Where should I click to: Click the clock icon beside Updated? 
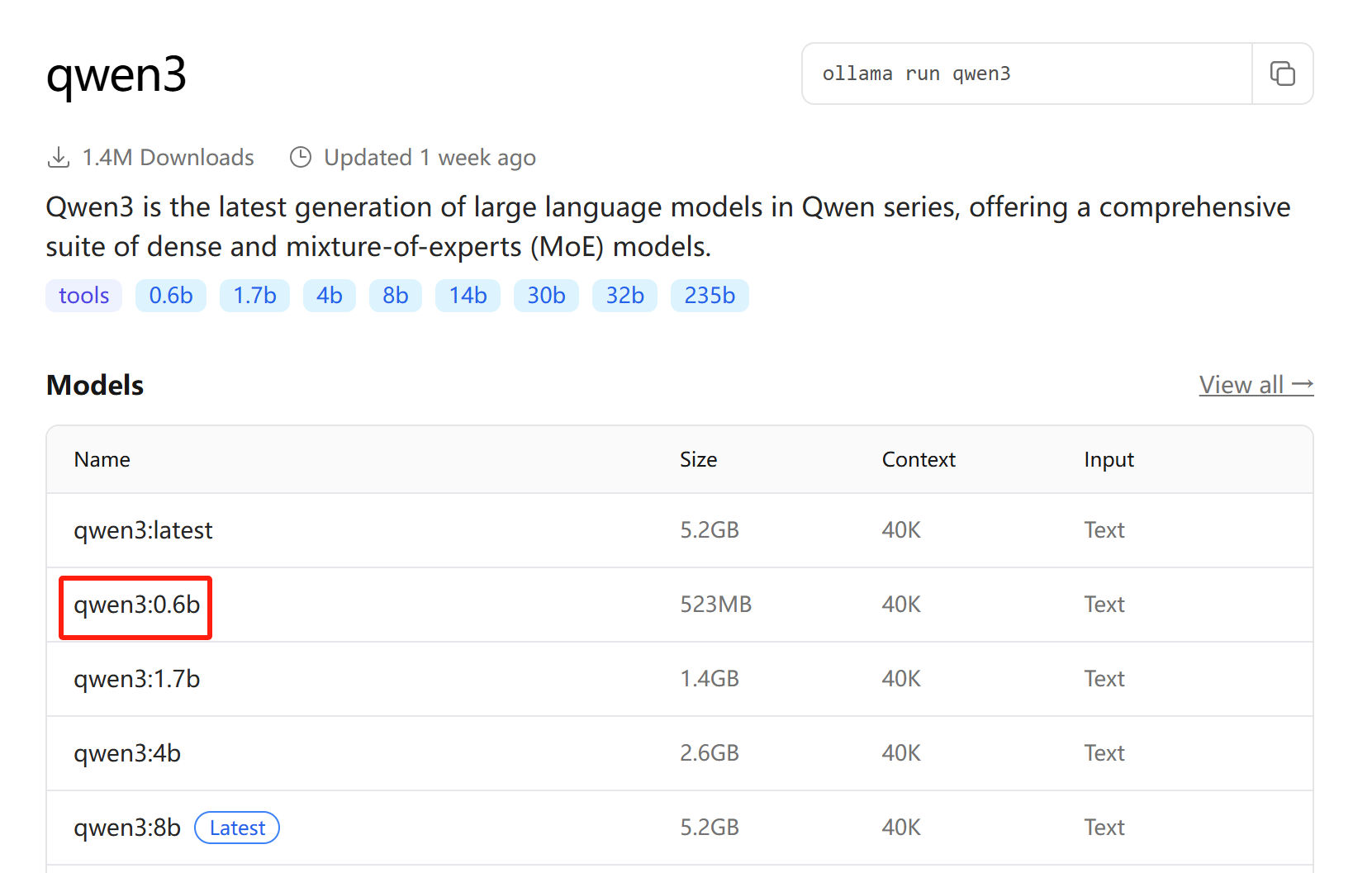click(x=301, y=157)
